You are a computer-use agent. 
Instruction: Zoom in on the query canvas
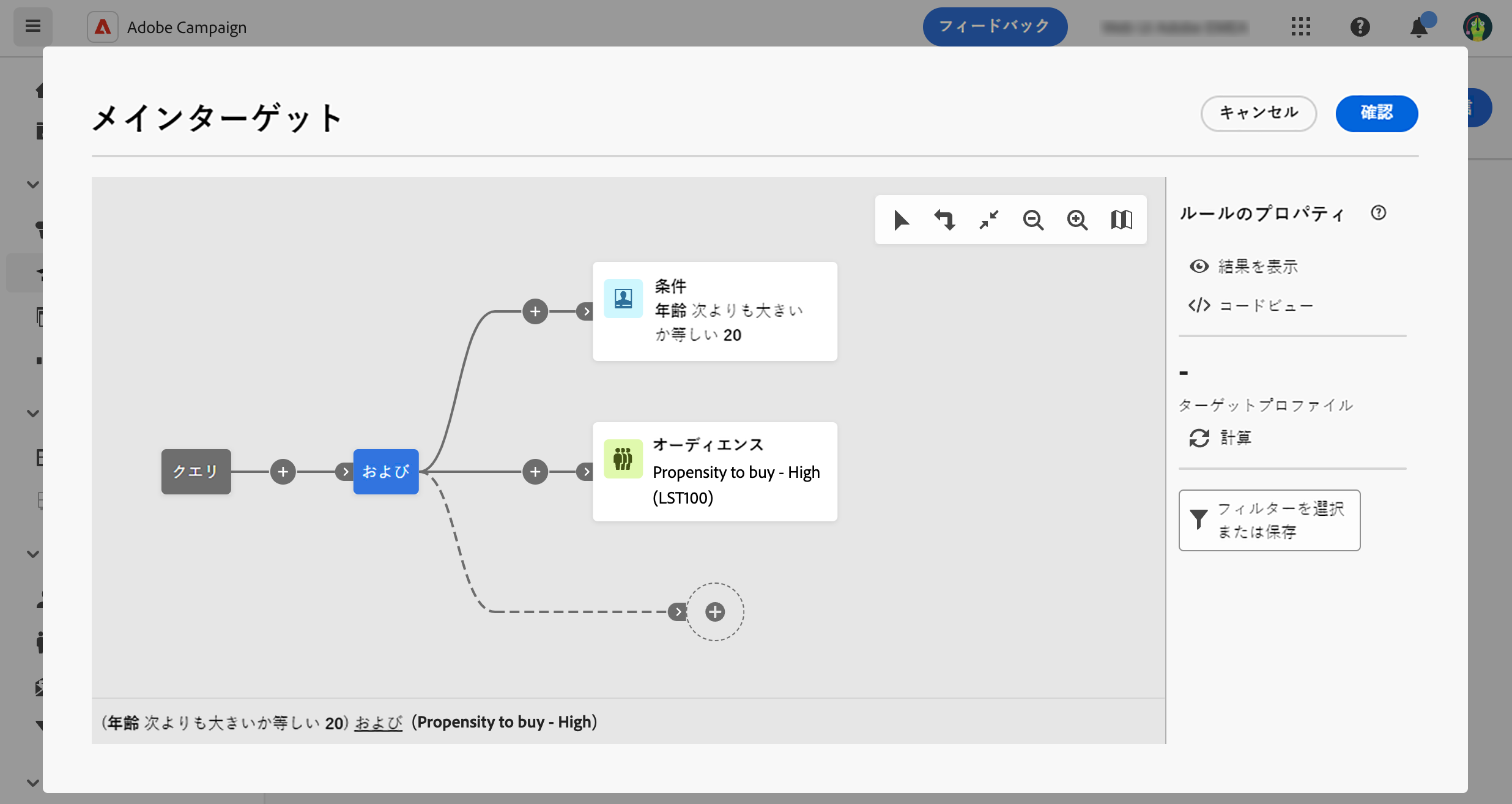point(1077,220)
